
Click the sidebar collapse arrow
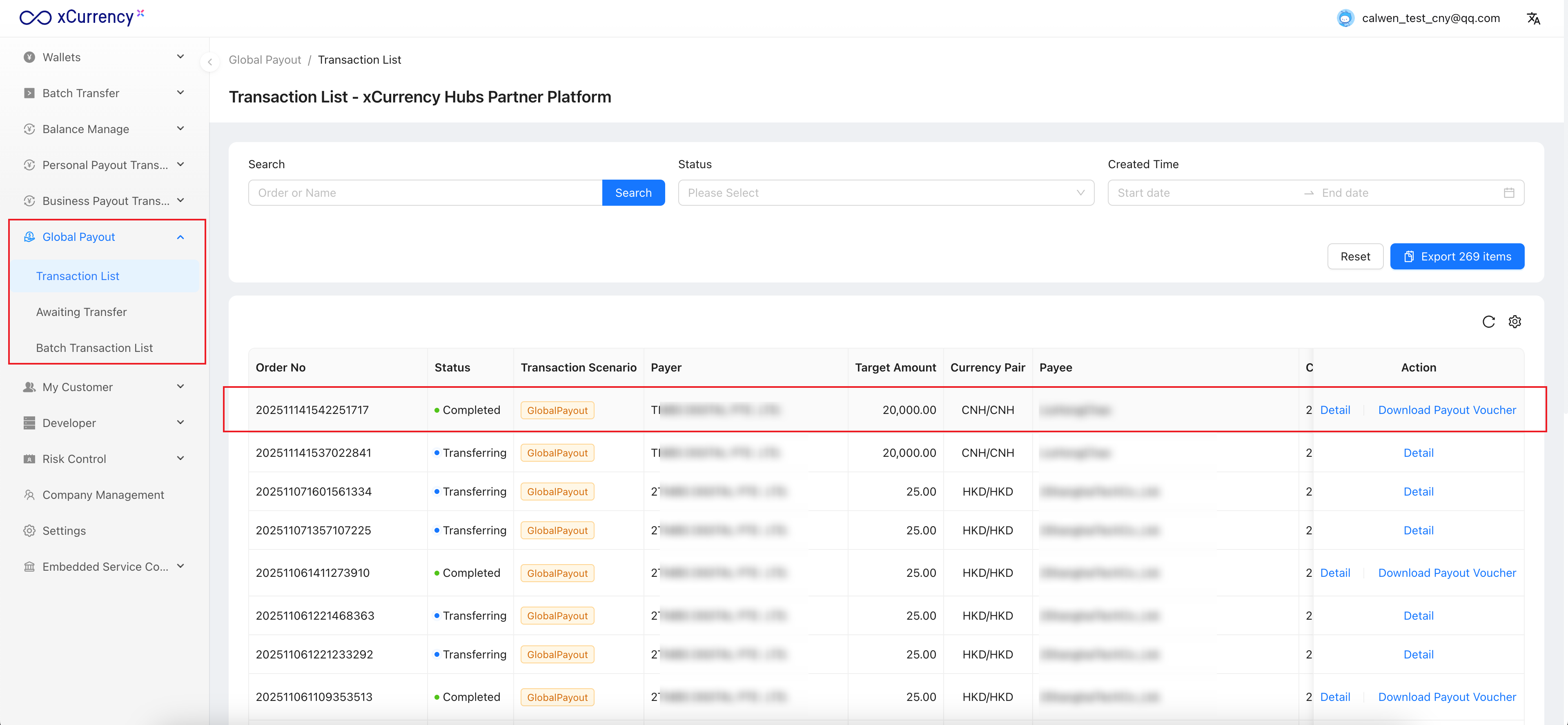click(x=210, y=62)
